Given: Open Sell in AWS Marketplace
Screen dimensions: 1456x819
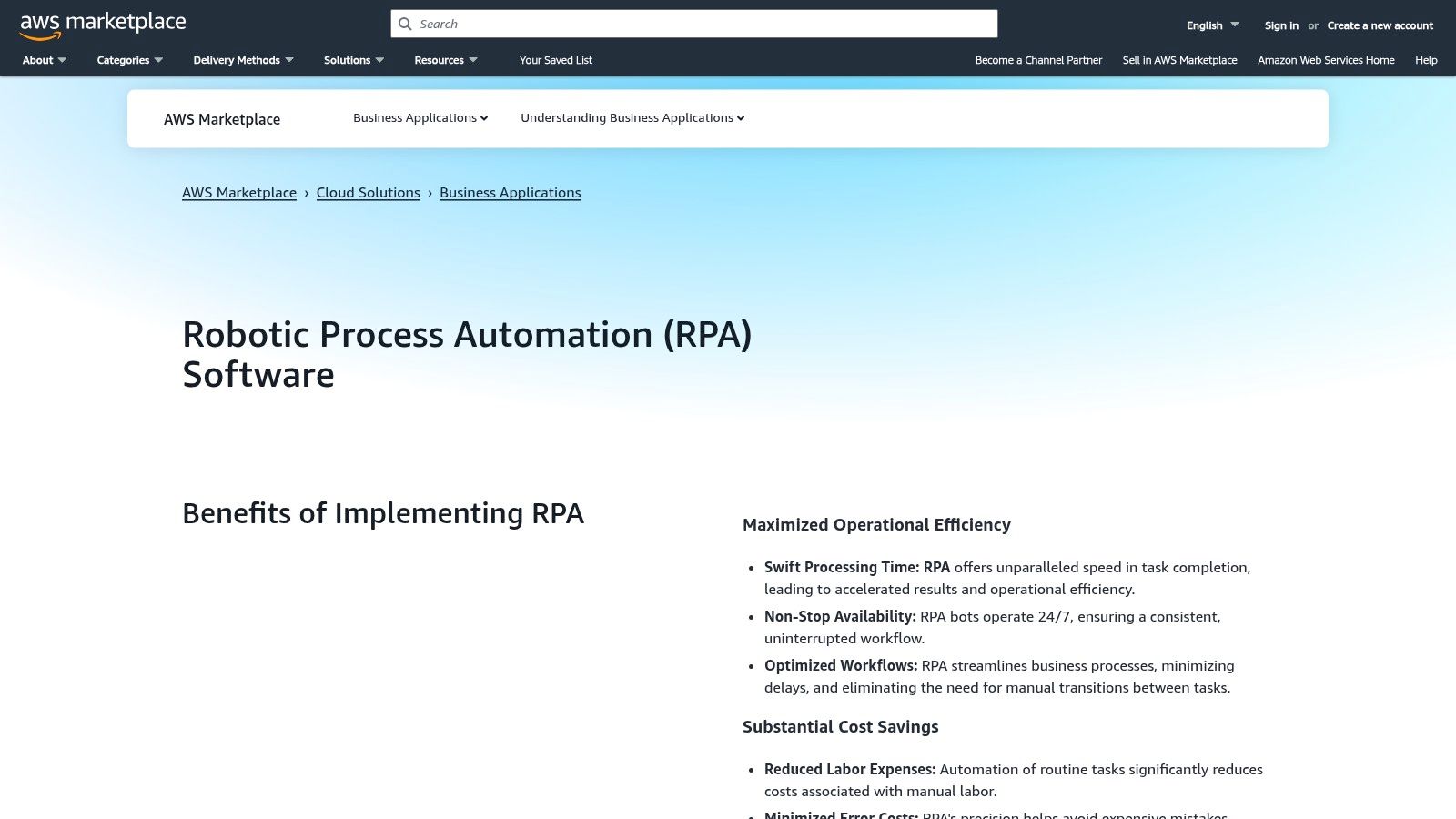Looking at the screenshot, I should click(x=1179, y=60).
